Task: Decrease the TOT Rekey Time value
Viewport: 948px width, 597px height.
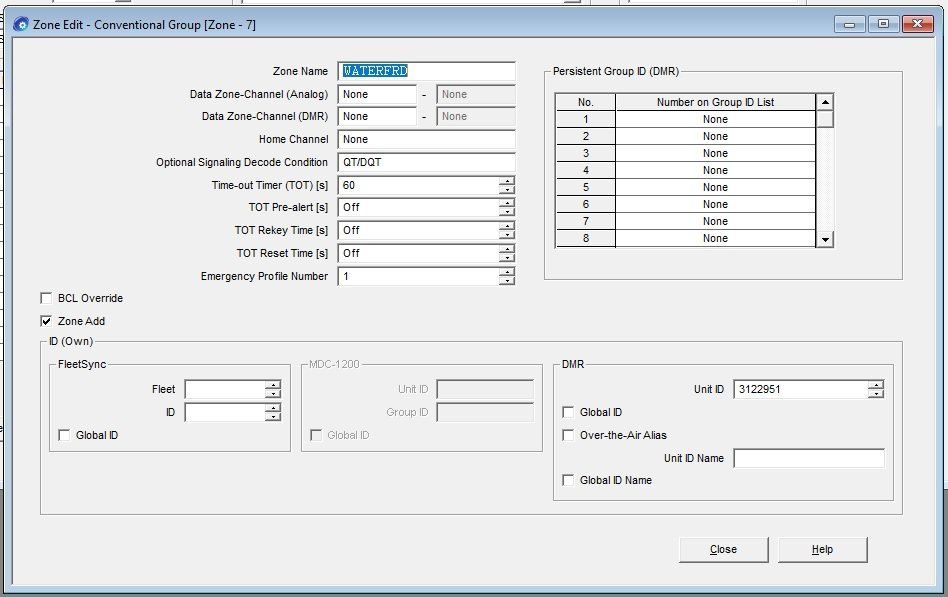Action: point(507,235)
